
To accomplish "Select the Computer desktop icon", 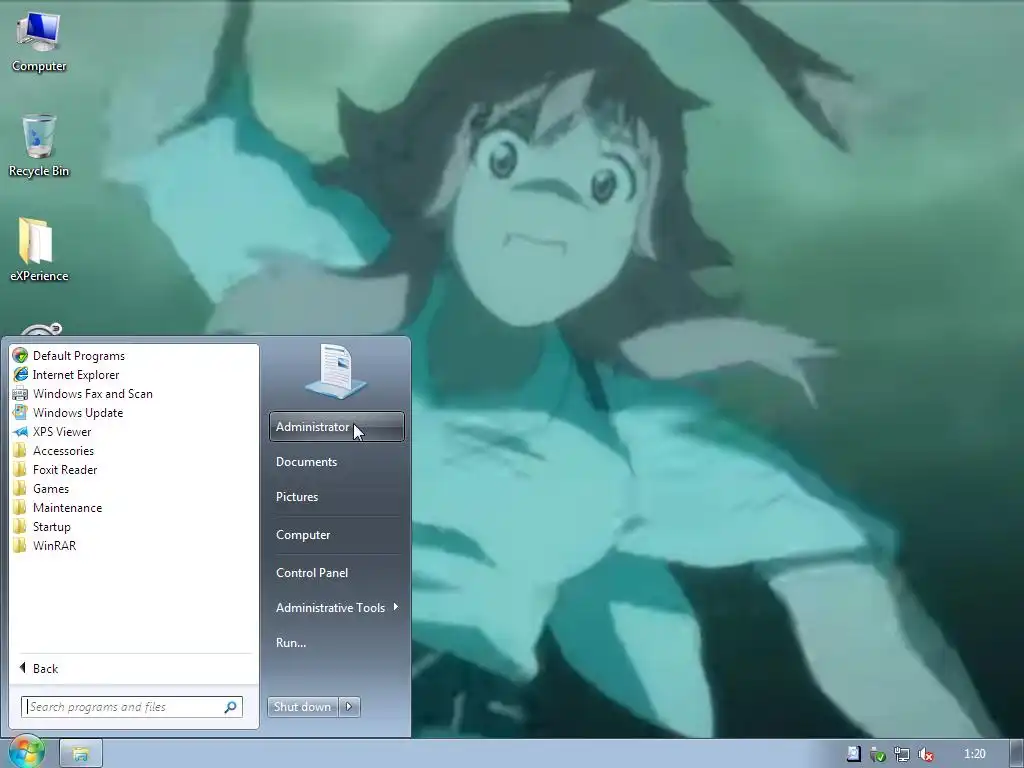I will coord(39,42).
